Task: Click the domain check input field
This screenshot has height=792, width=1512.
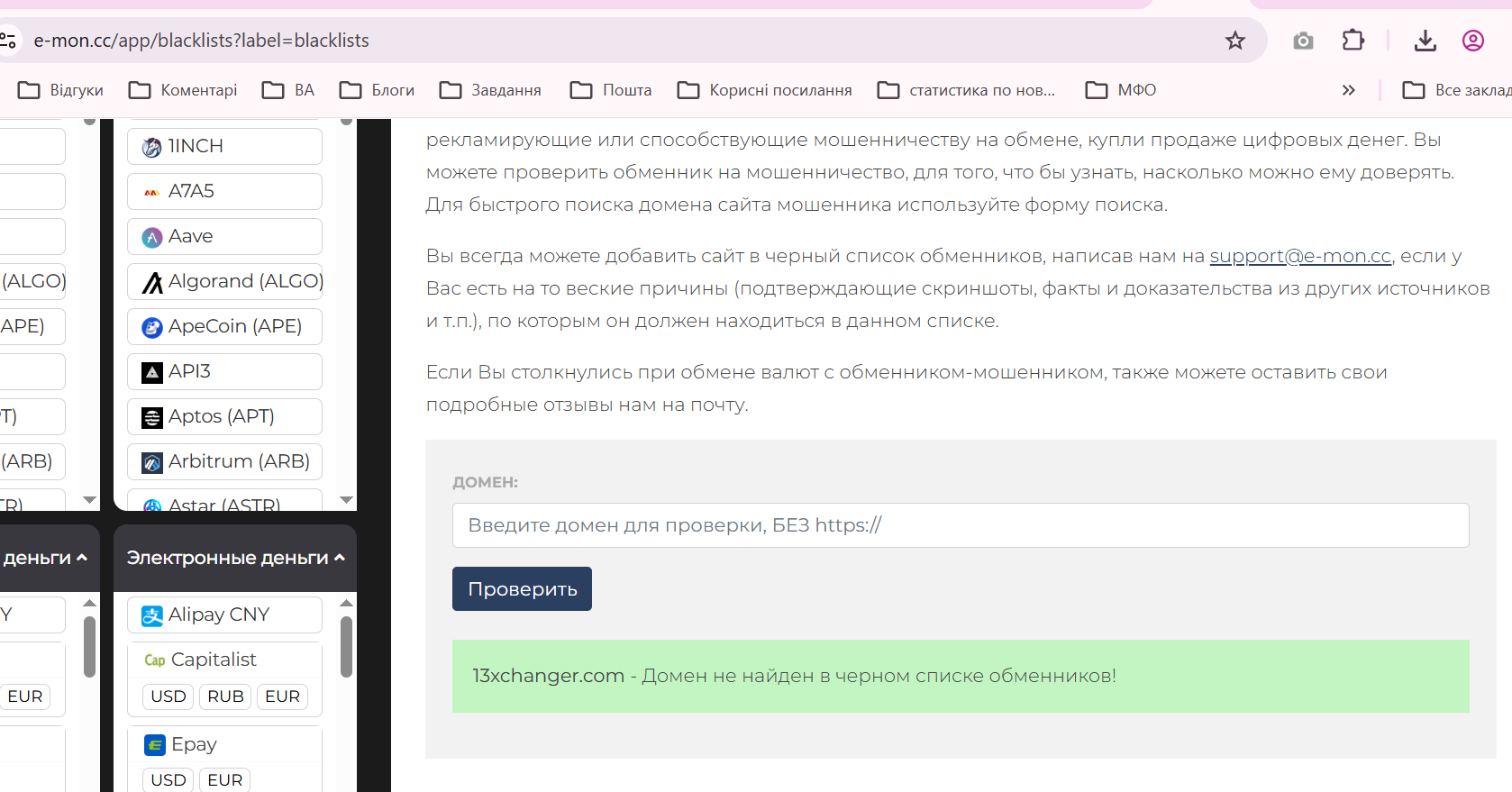Action: (x=961, y=525)
